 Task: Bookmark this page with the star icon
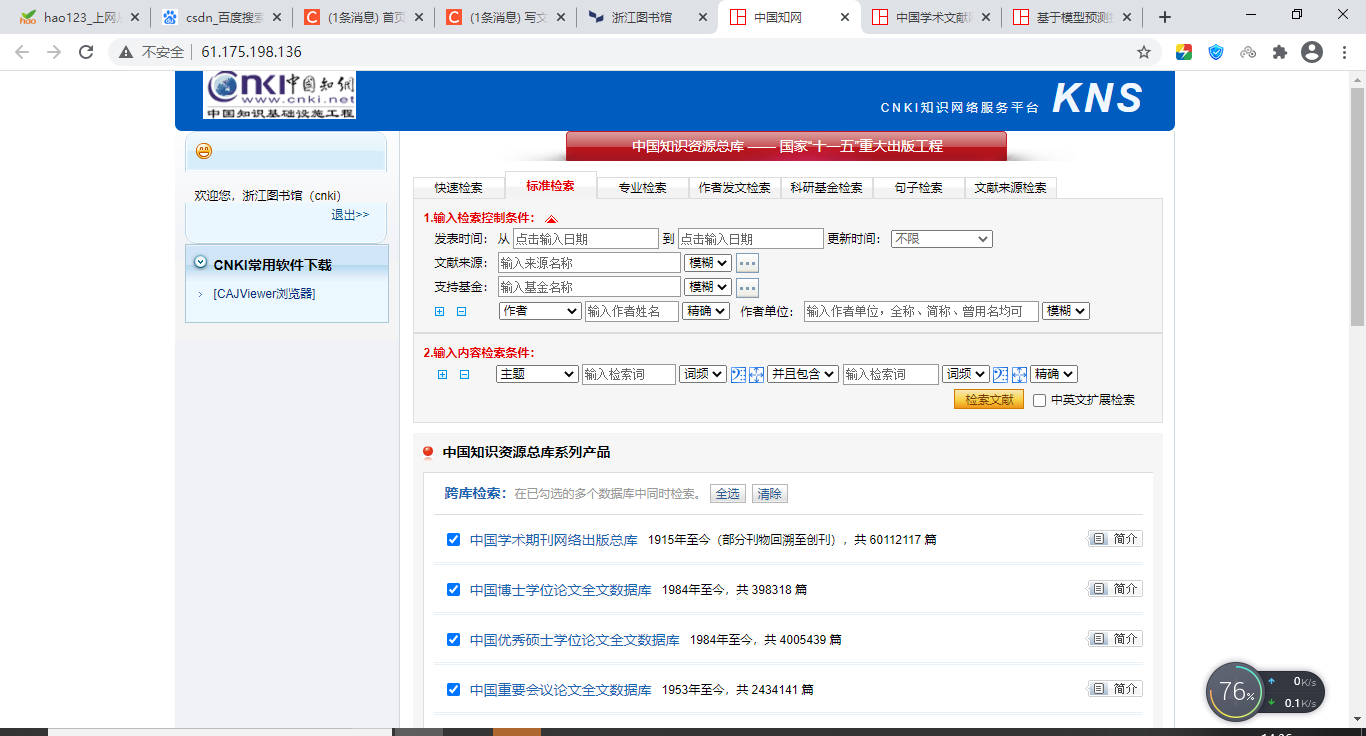pos(1144,52)
